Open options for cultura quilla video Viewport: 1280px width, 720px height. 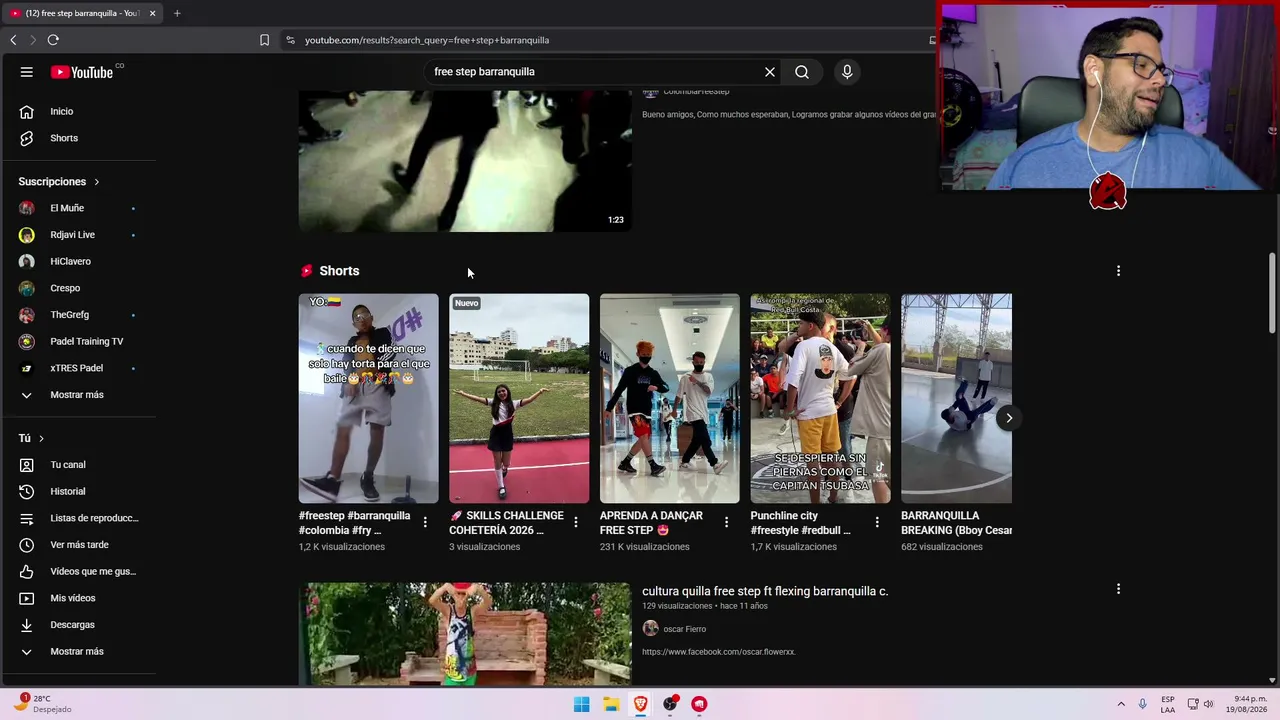1118,590
